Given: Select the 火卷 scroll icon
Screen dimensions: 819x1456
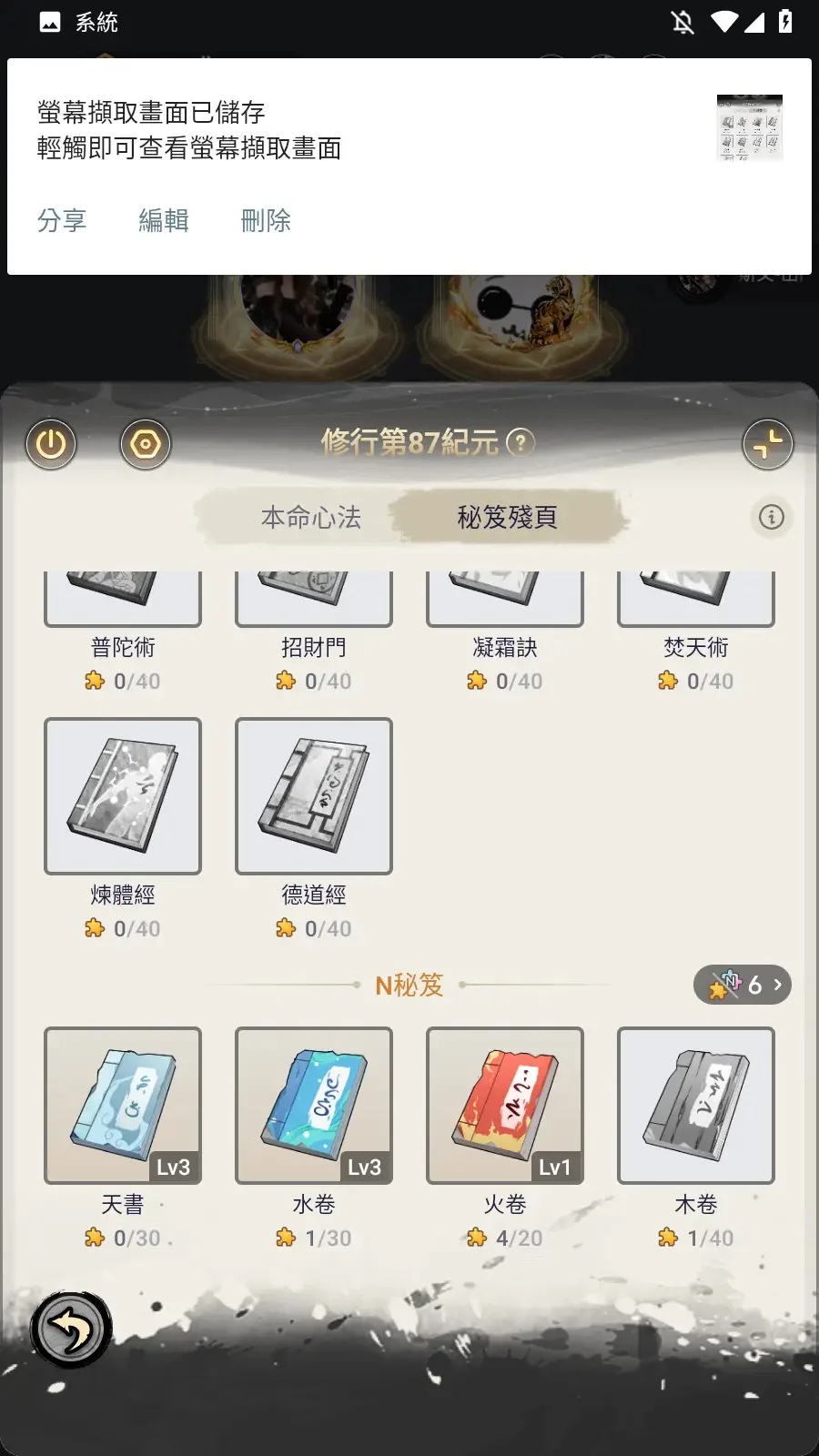Looking at the screenshot, I should [x=505, y=1106].
